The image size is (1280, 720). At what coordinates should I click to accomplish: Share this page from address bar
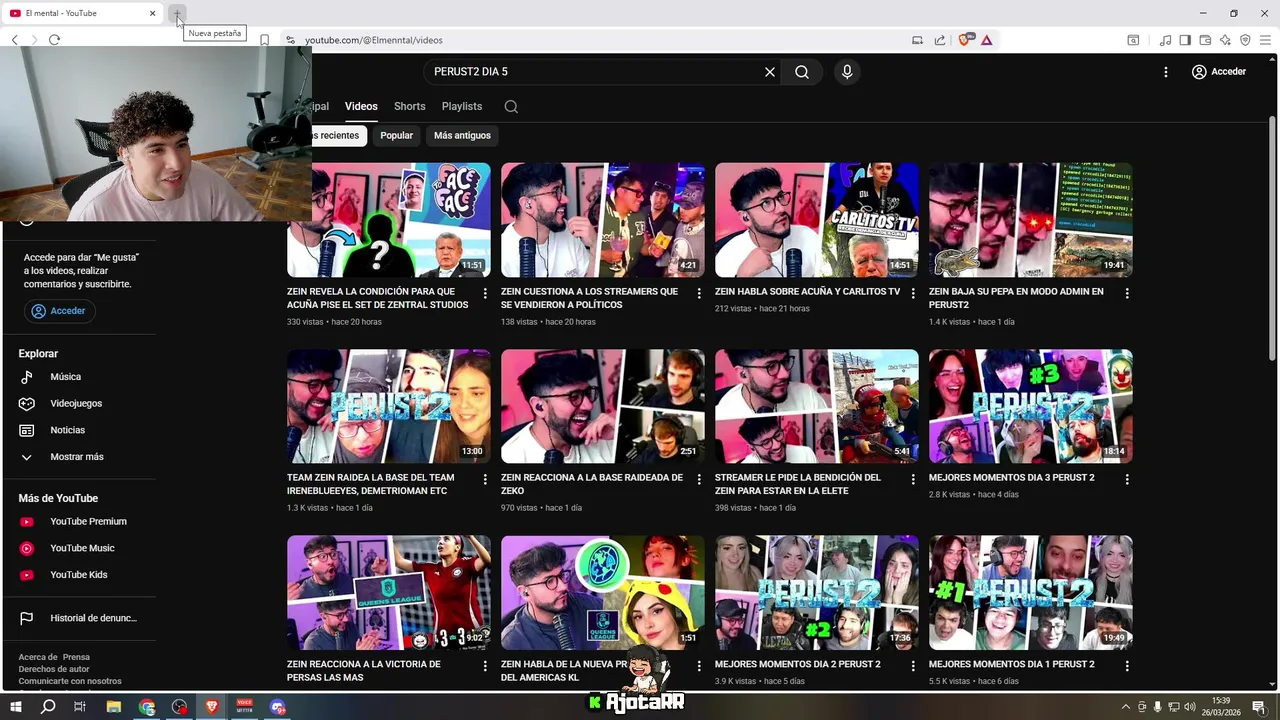tap(940, 40)
